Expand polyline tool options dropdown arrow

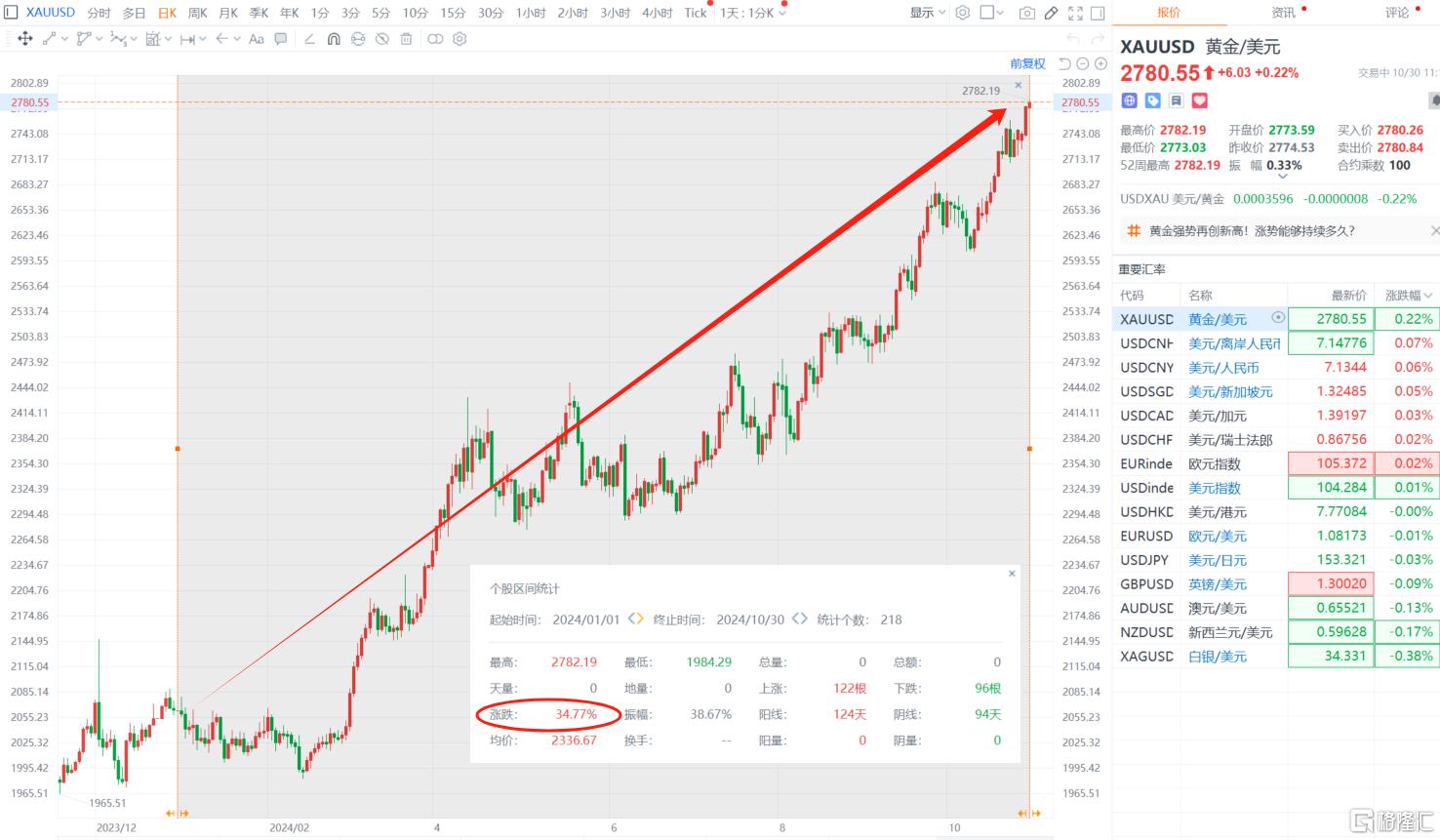[100, 39]
